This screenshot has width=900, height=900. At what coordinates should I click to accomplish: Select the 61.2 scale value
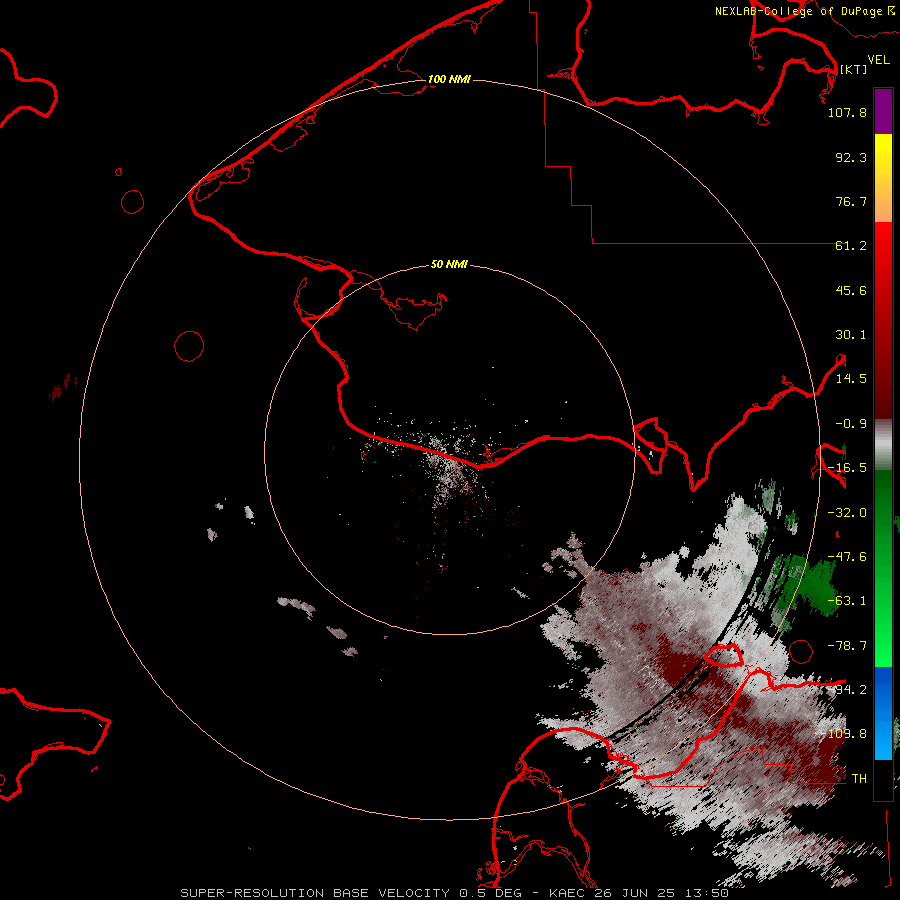tap(851, 246)
